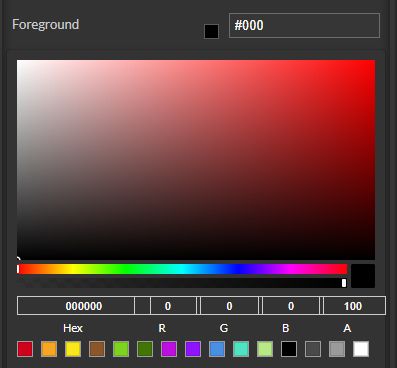Click the Foreground hex field showing #000
This screenshot has width=397, height=368.
[304, 26]
